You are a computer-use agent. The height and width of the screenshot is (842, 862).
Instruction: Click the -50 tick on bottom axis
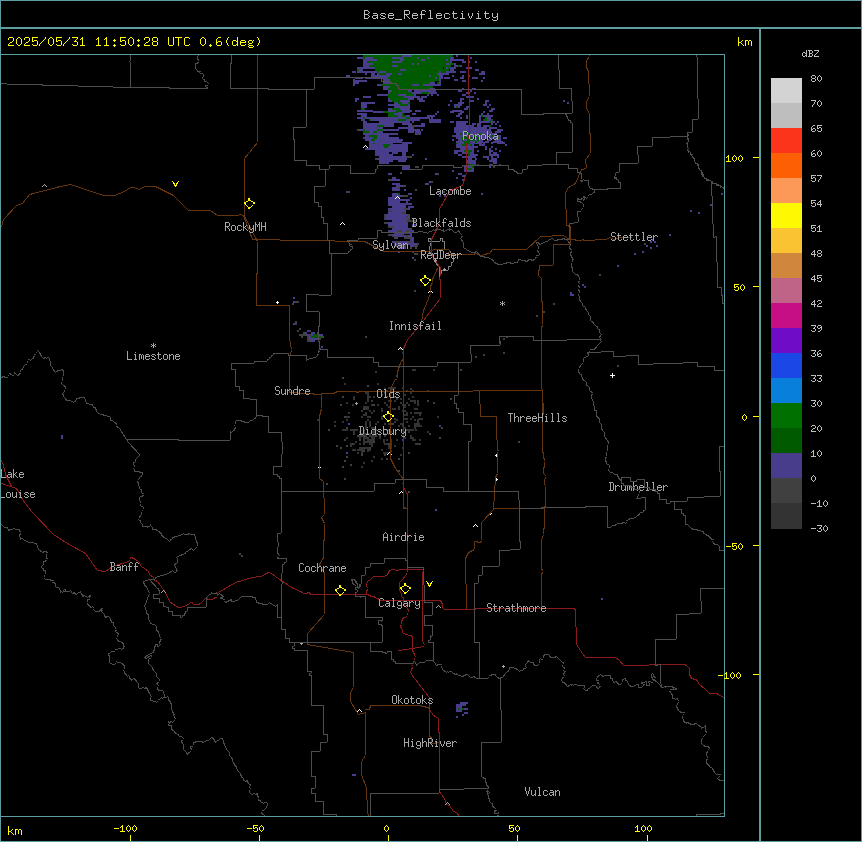[x=255, y=828]
